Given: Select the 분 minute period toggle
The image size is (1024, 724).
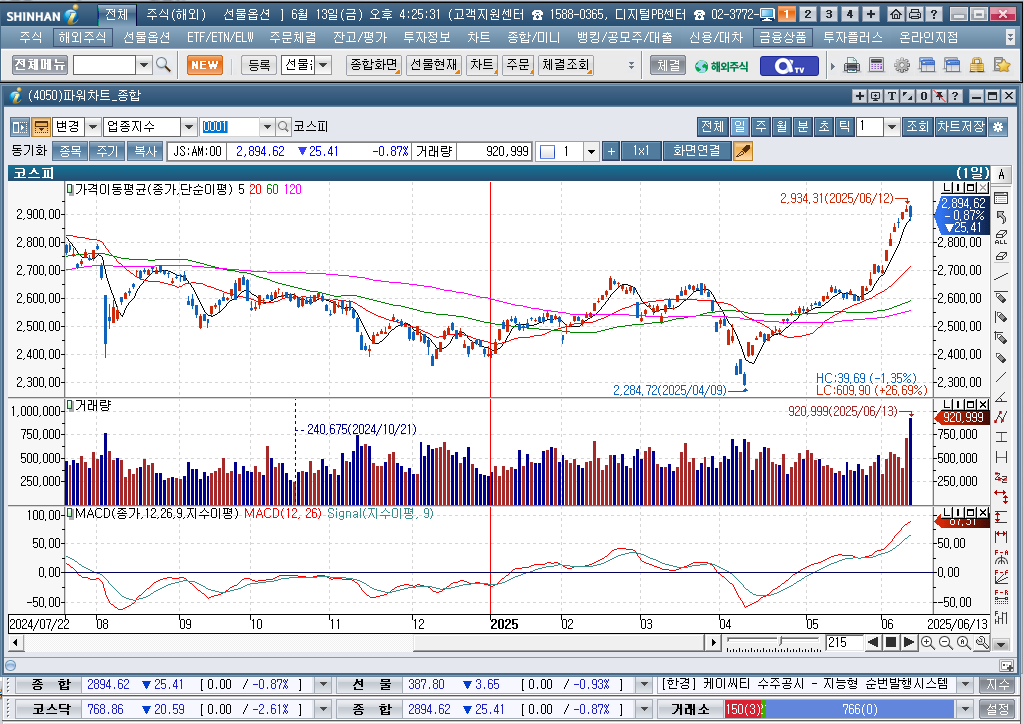Looking at the screenshot, I should coord(803,127).
